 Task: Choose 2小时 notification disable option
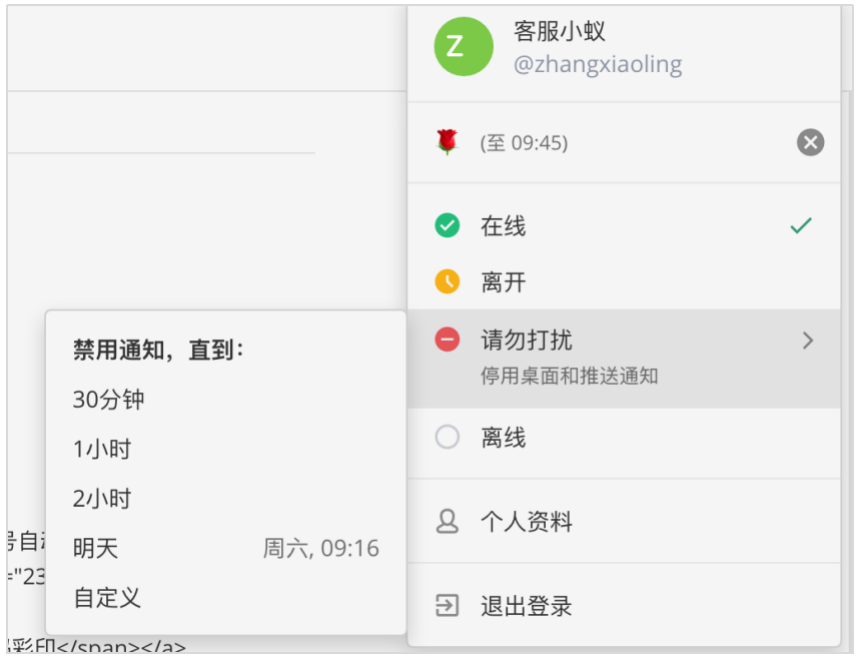point(102,499)
